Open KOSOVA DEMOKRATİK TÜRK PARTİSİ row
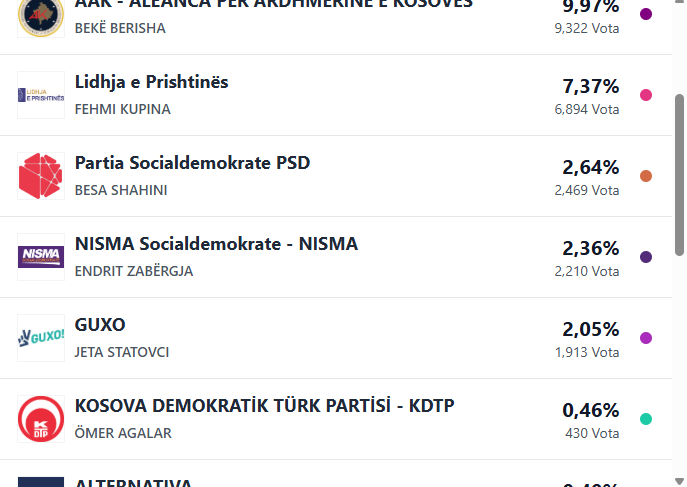Screen dimensions: 687x487 pos(336,419)
